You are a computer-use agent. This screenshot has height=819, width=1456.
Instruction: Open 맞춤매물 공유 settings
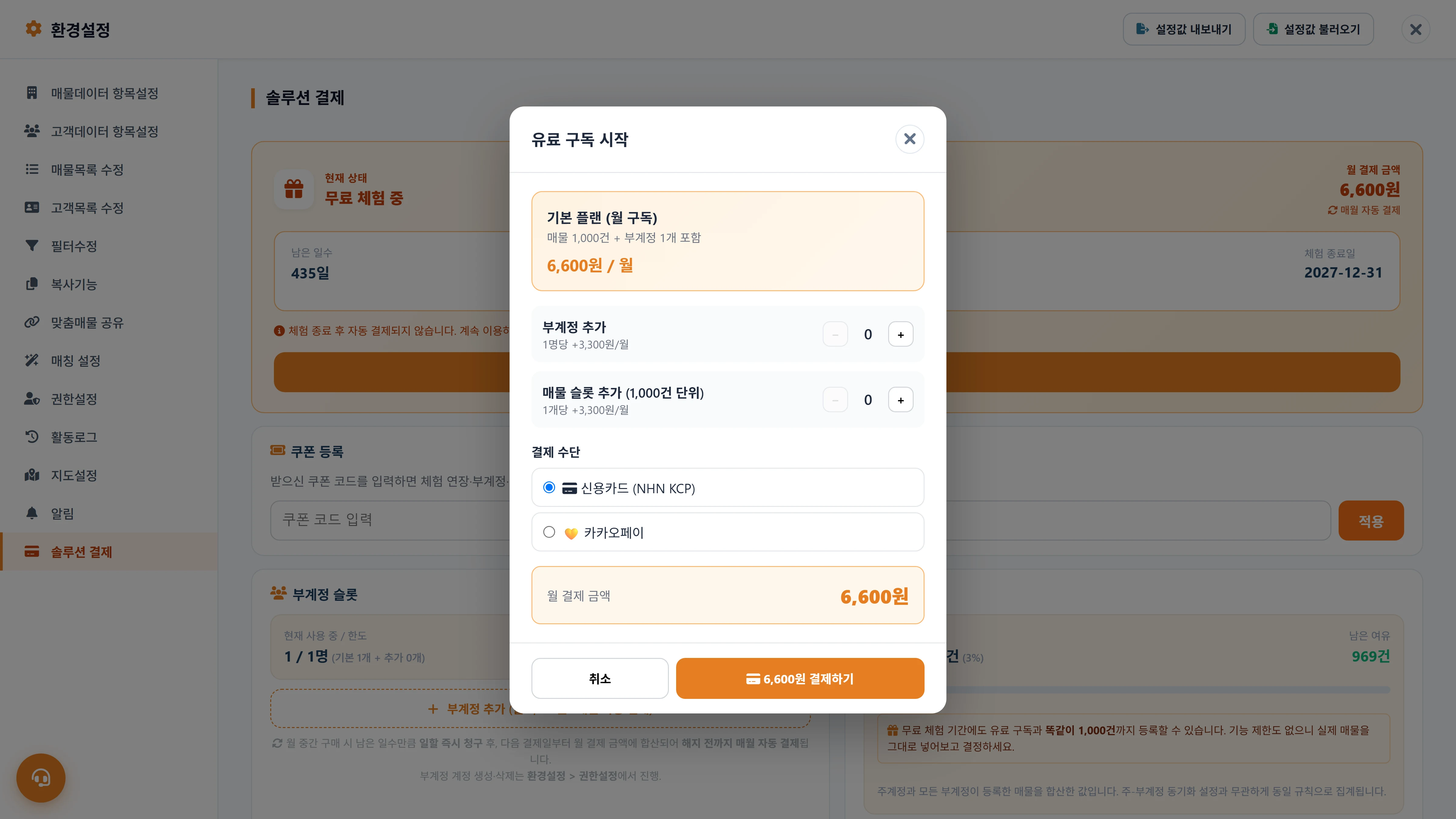[x=109, y=322]
